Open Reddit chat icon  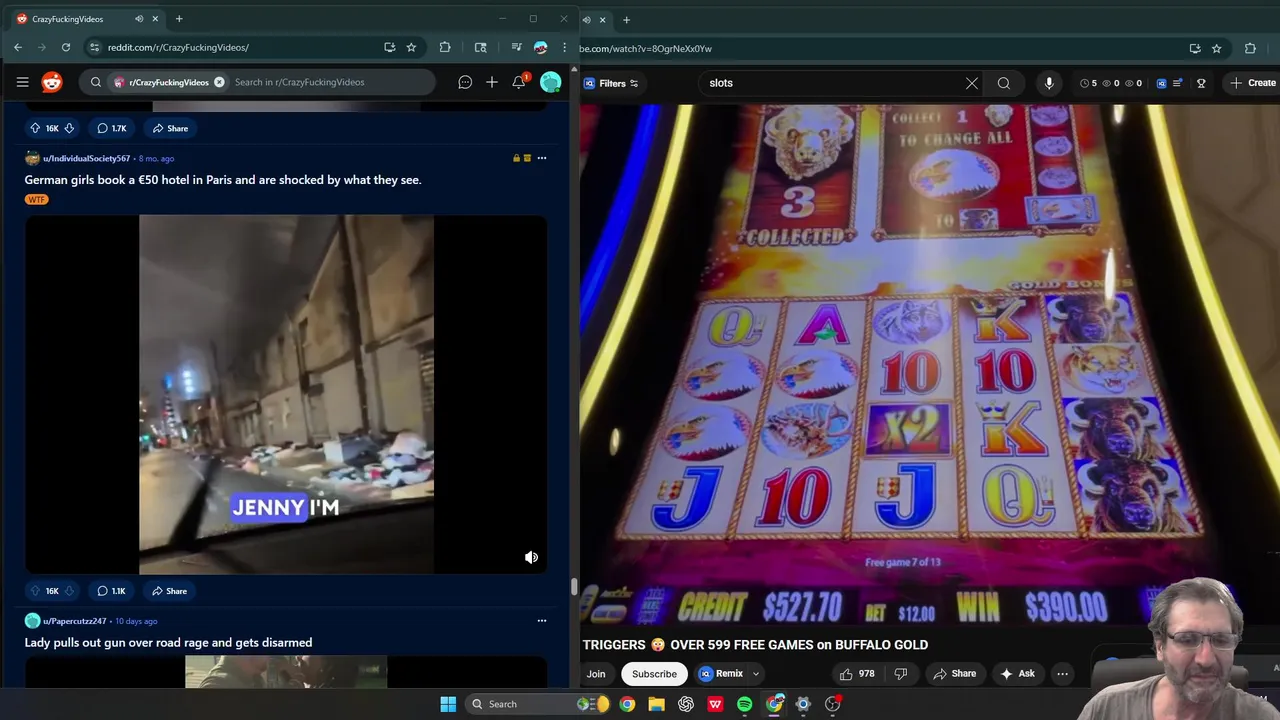pos(465,82)
